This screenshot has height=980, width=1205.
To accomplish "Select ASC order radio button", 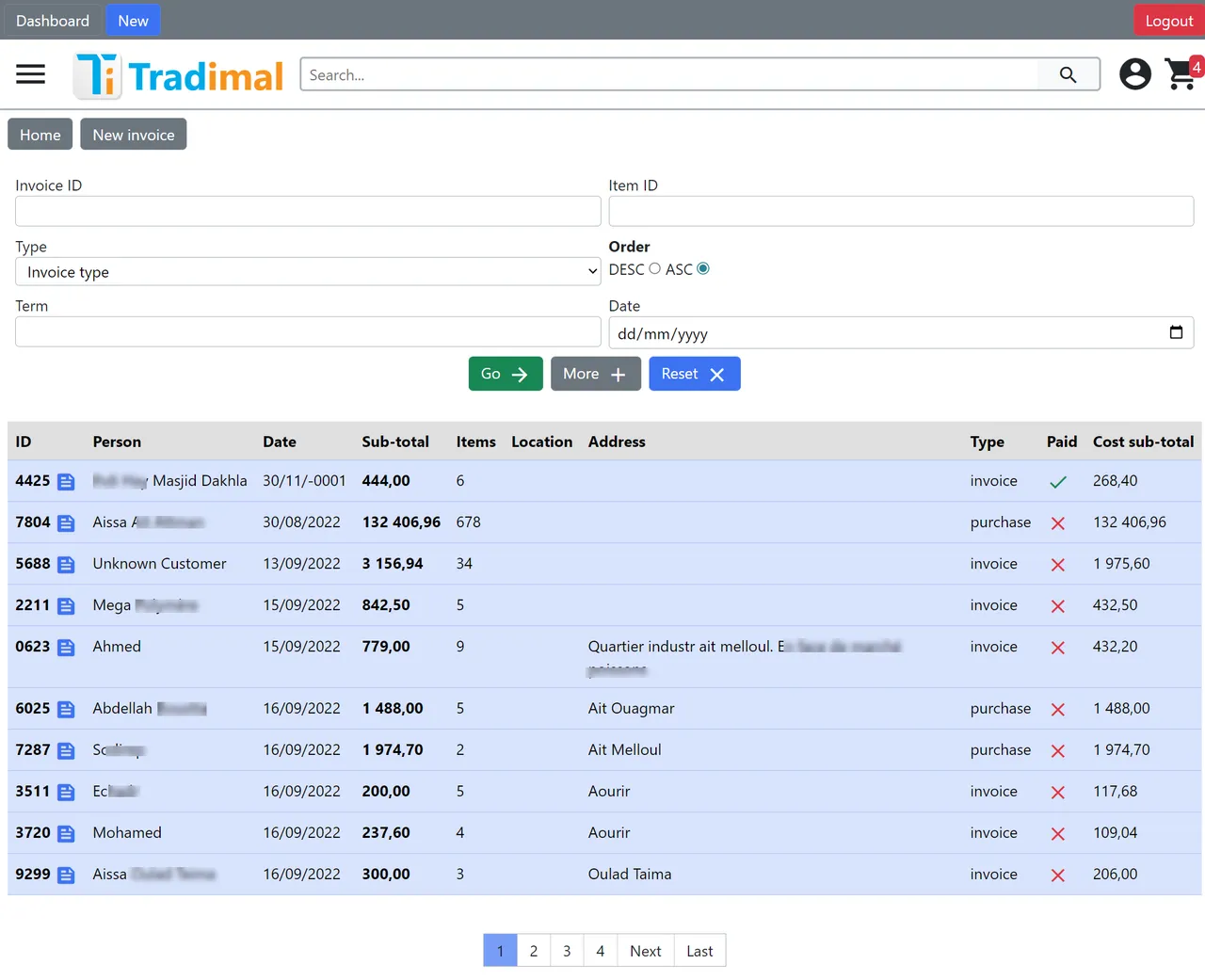I will click(x=703, y=269).
